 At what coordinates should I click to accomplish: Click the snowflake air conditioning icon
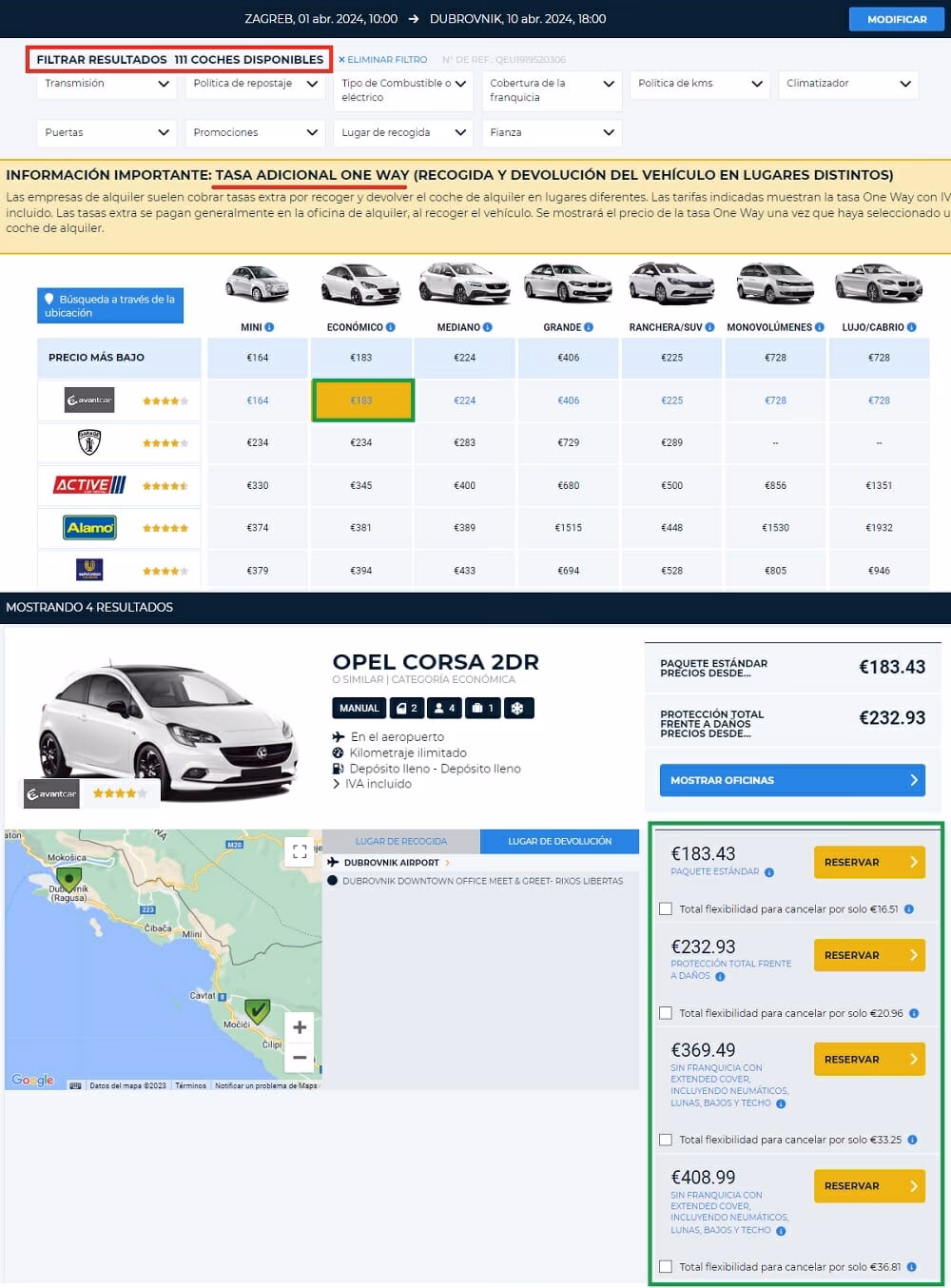point(518,708)
